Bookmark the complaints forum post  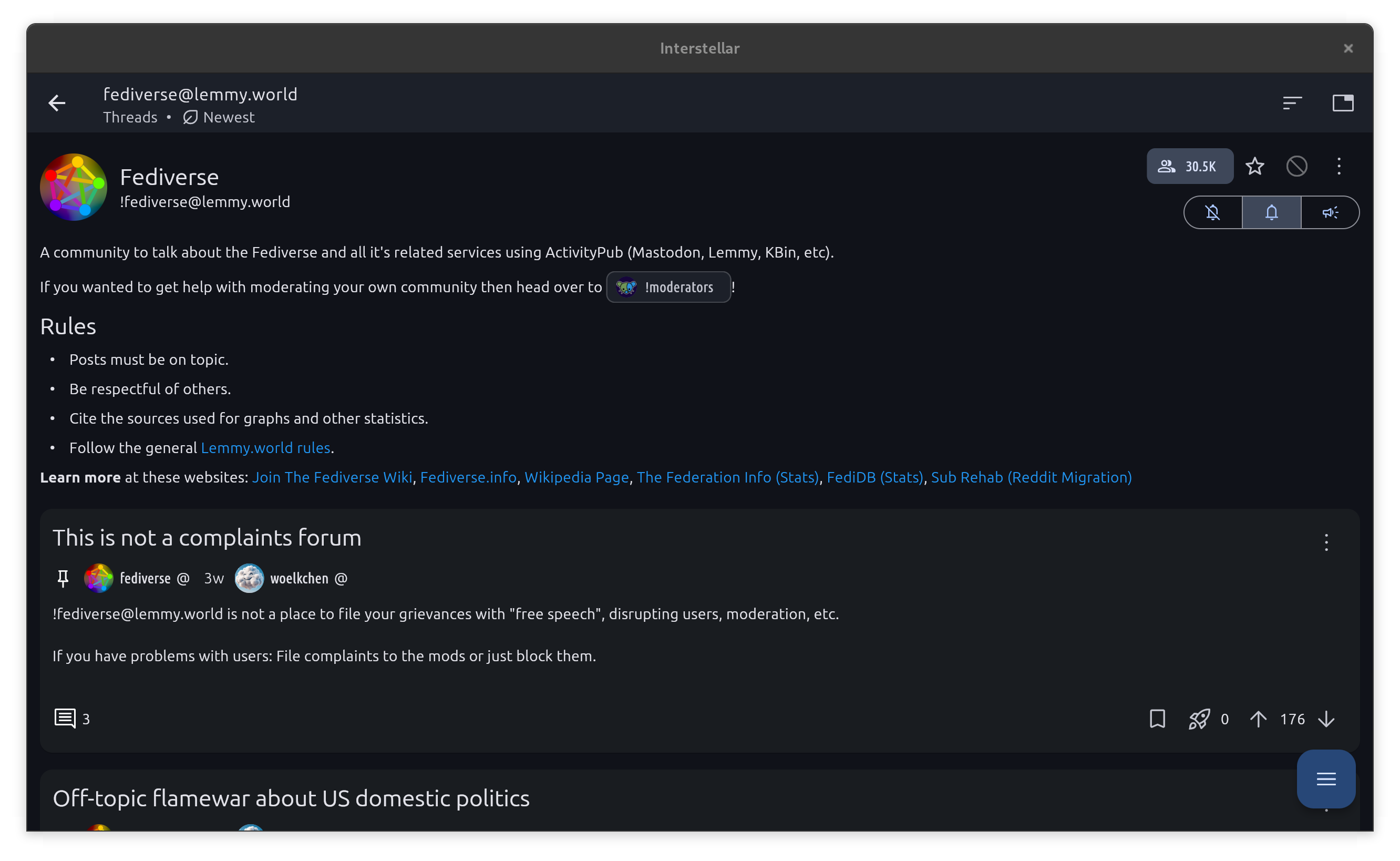click(x=1157, y=719)
